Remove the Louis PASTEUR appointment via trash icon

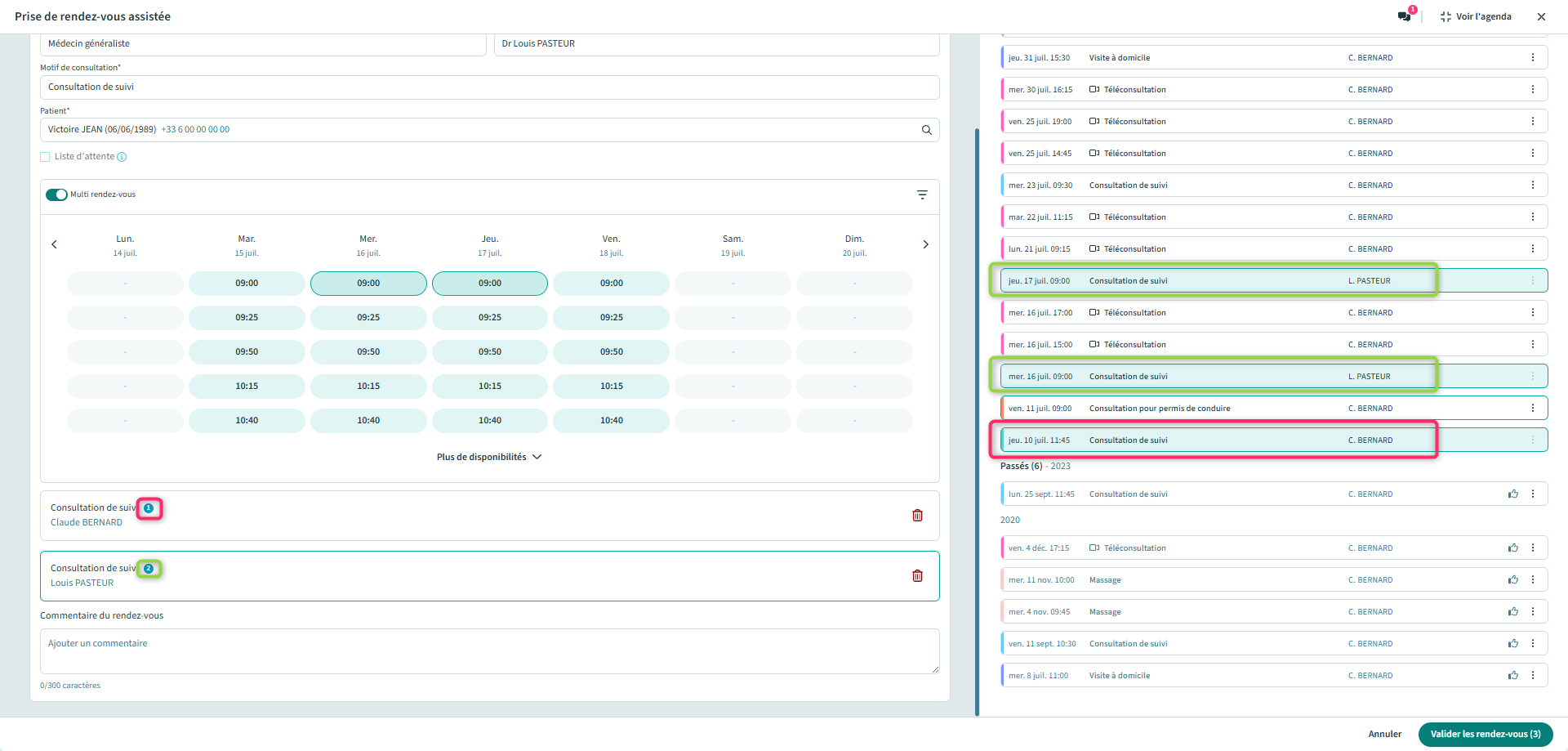[x=917, y=576]
